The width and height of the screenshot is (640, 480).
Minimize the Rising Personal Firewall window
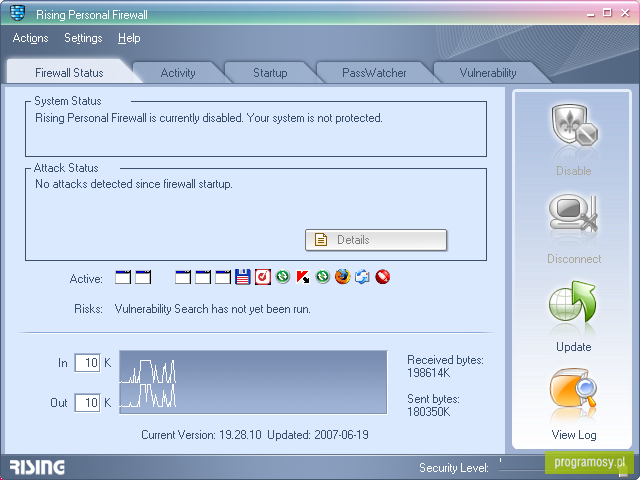(591, 13)
